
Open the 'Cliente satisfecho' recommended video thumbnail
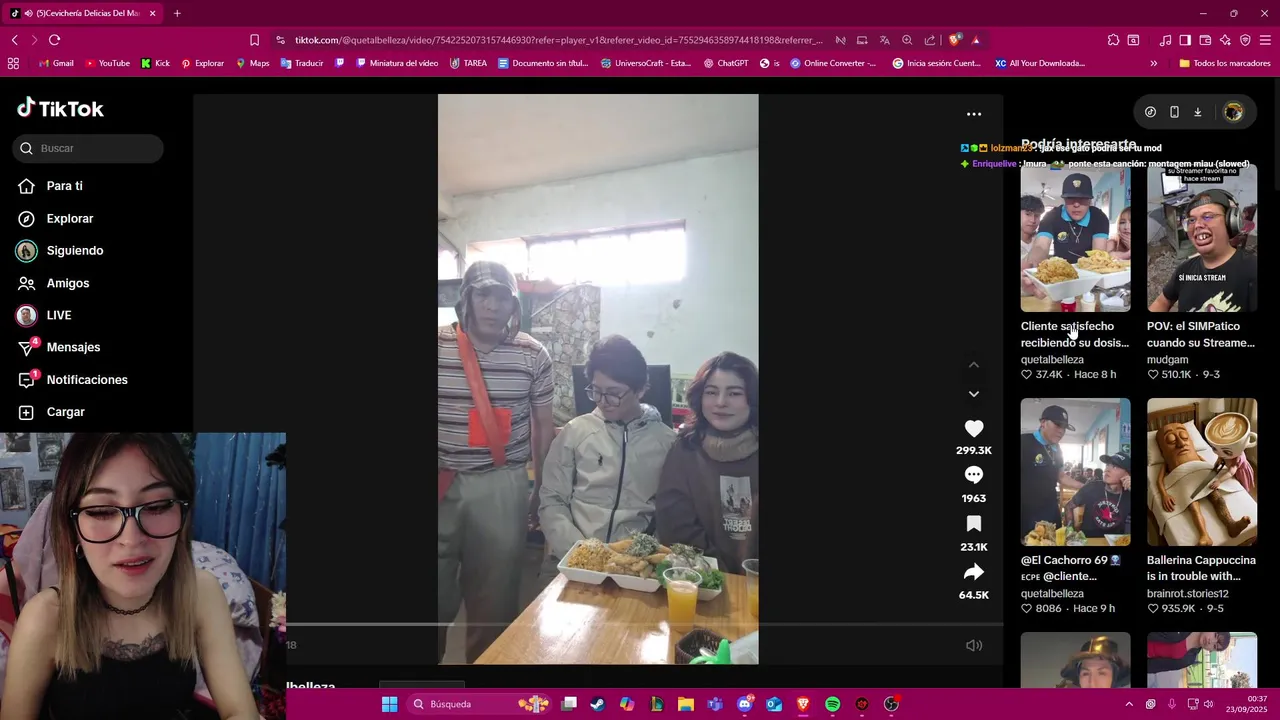(x=1075, y=238)
